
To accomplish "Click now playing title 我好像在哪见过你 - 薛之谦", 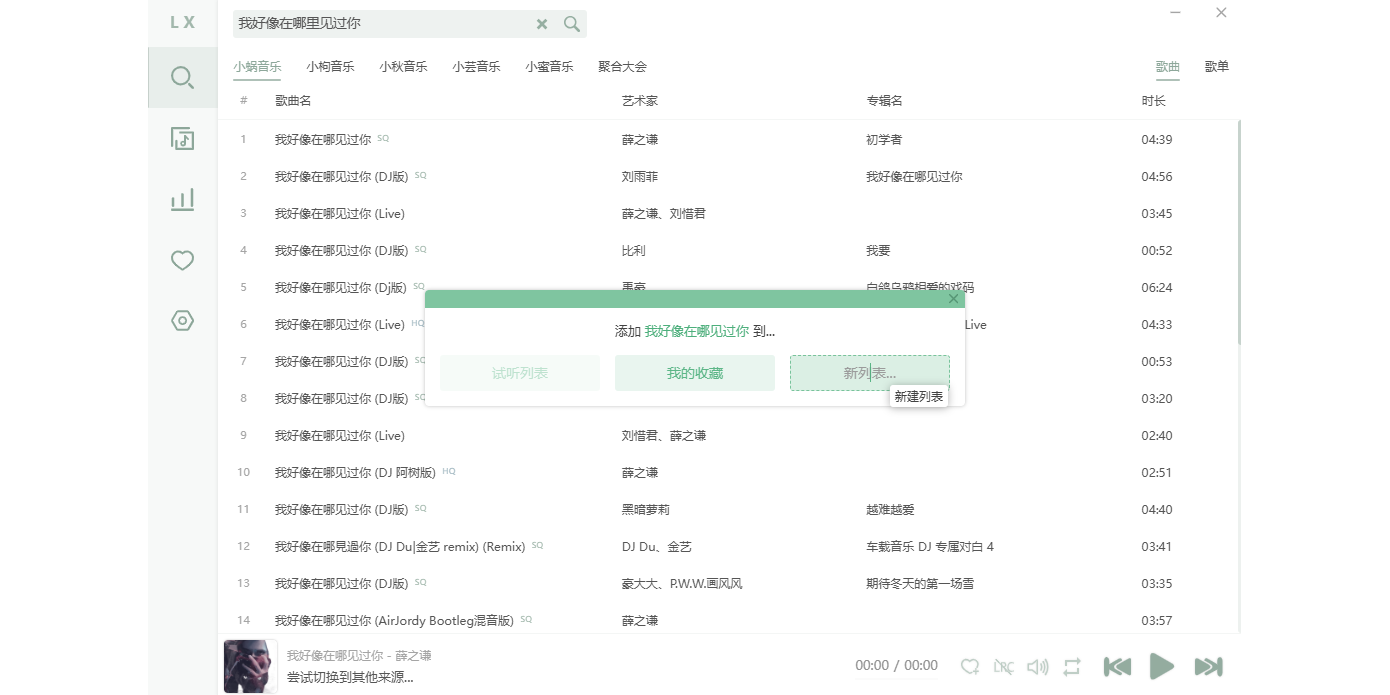I will click(359, 656).
